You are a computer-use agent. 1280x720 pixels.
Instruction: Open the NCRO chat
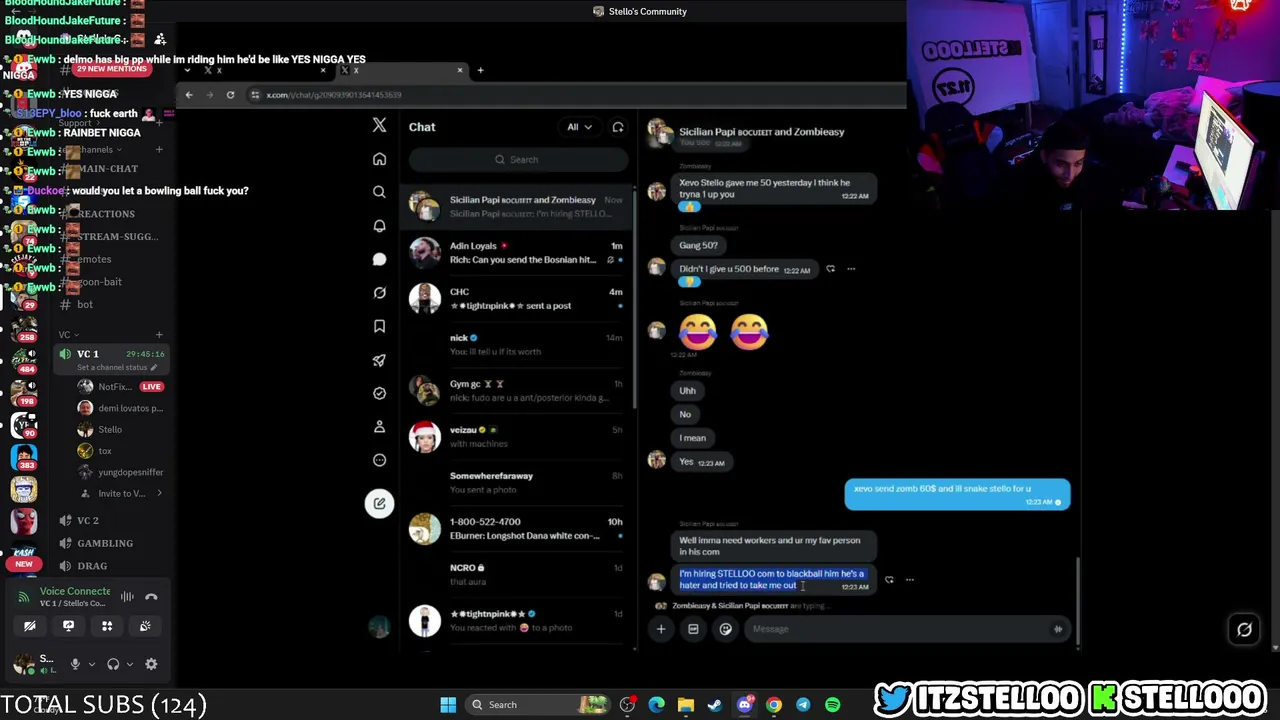[x=515, y=574]
